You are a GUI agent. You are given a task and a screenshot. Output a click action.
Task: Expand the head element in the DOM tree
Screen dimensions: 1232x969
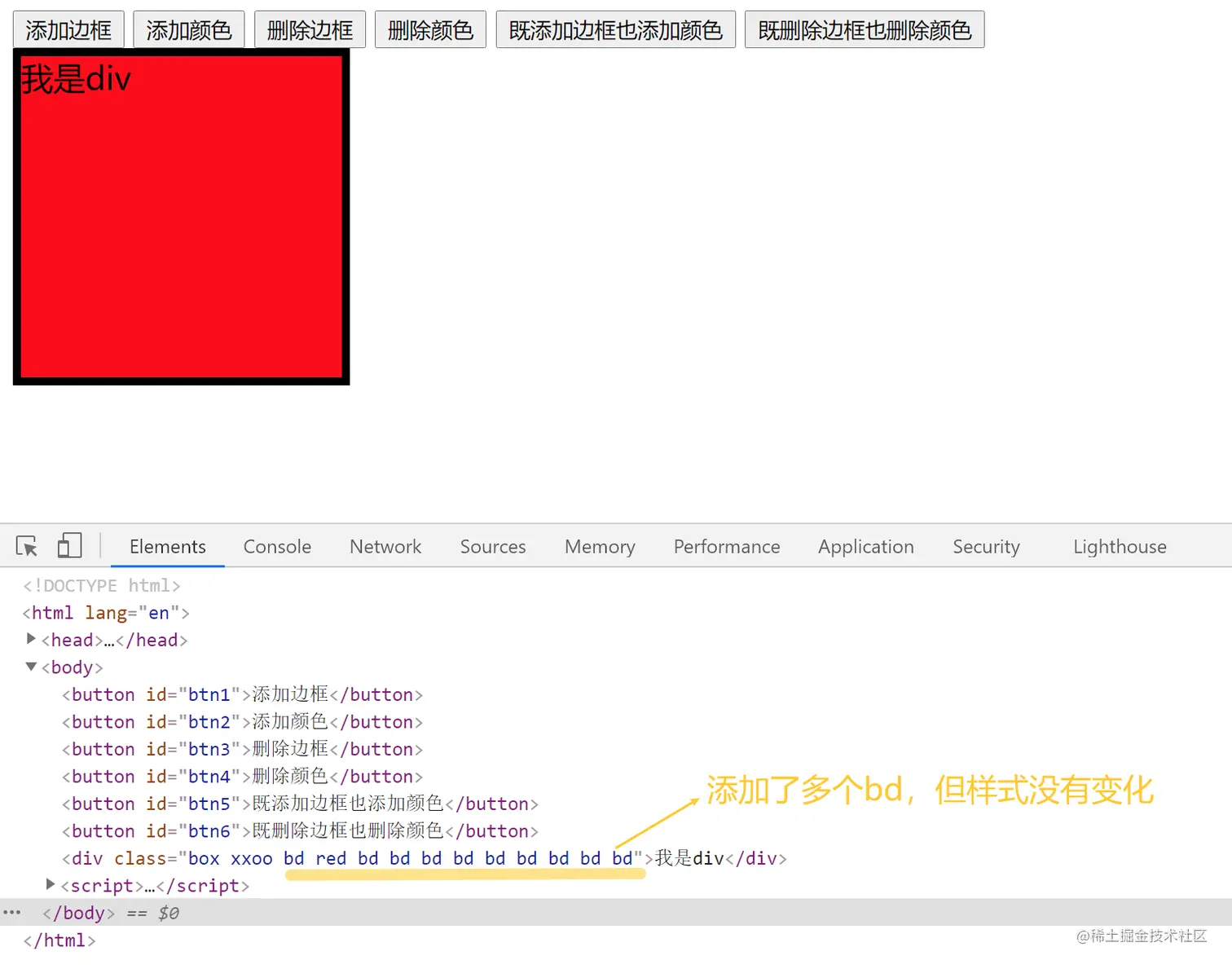point(32,640)
